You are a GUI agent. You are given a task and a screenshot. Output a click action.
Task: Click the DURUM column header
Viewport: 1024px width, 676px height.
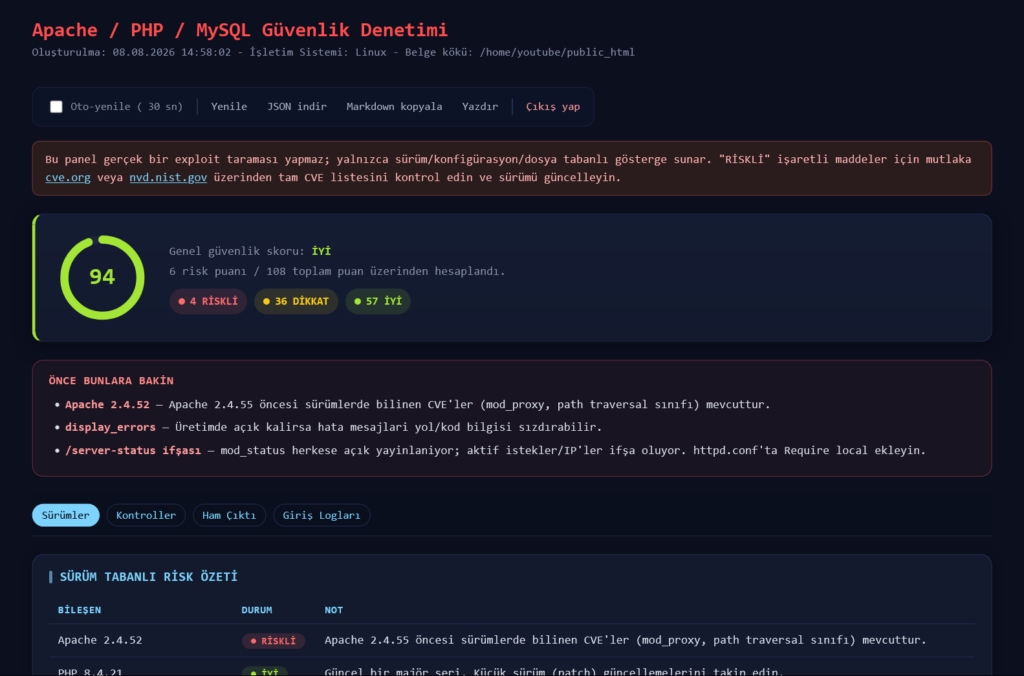pyautogui.click(x=257, y=609)
